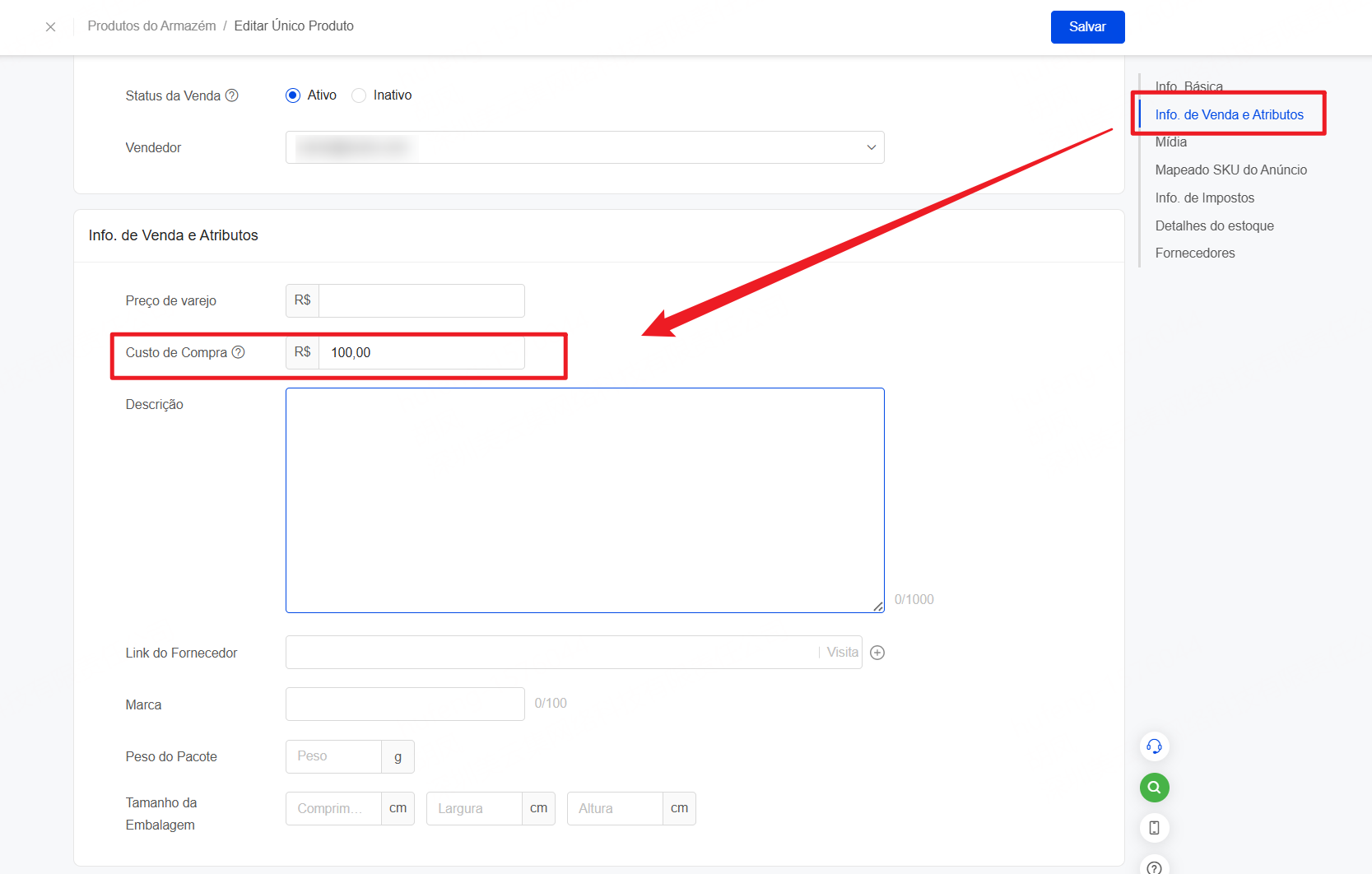Screen dimensions: 1372x874
Task: Jump to Detalhes do estoque section
Action: 1214,225
